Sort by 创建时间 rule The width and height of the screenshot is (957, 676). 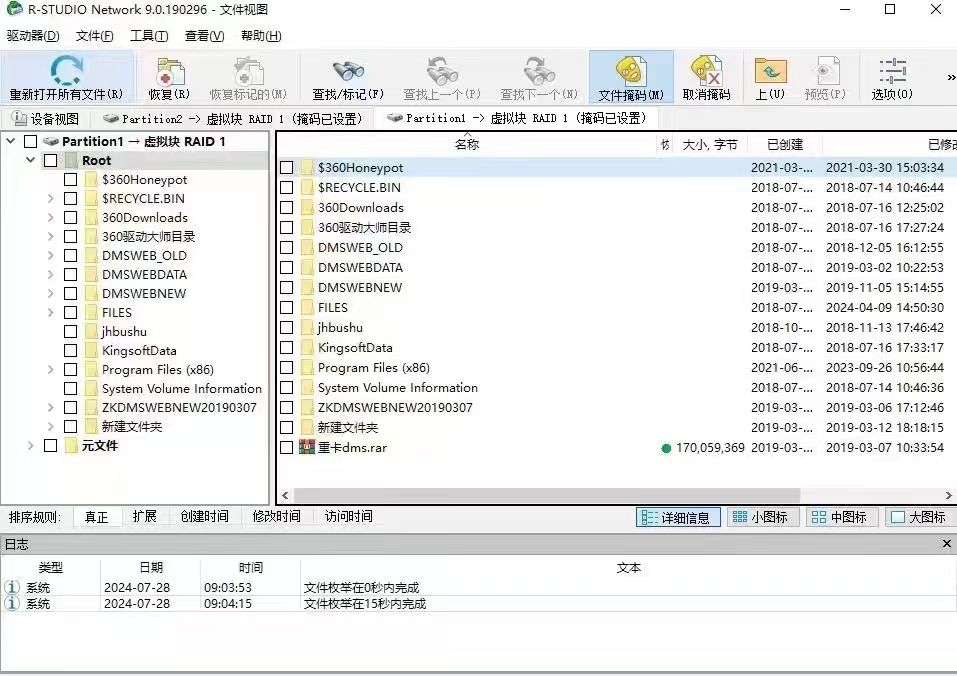click(x=204, y=517)
